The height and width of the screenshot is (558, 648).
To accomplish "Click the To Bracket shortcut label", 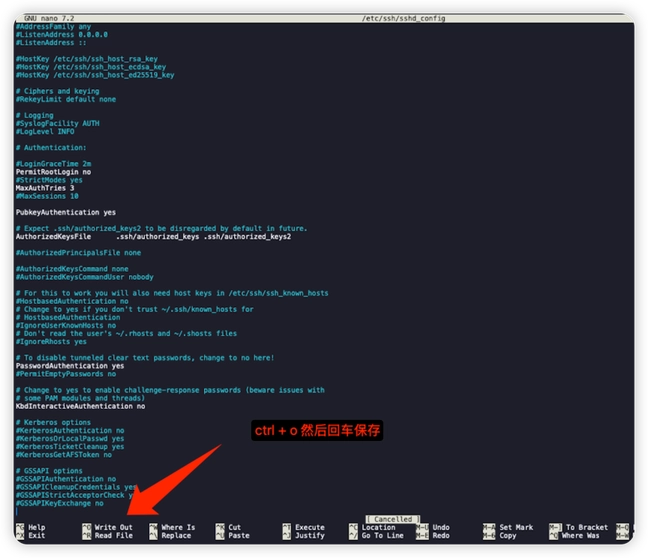I will pyautogui.click(x=587, y=527).
